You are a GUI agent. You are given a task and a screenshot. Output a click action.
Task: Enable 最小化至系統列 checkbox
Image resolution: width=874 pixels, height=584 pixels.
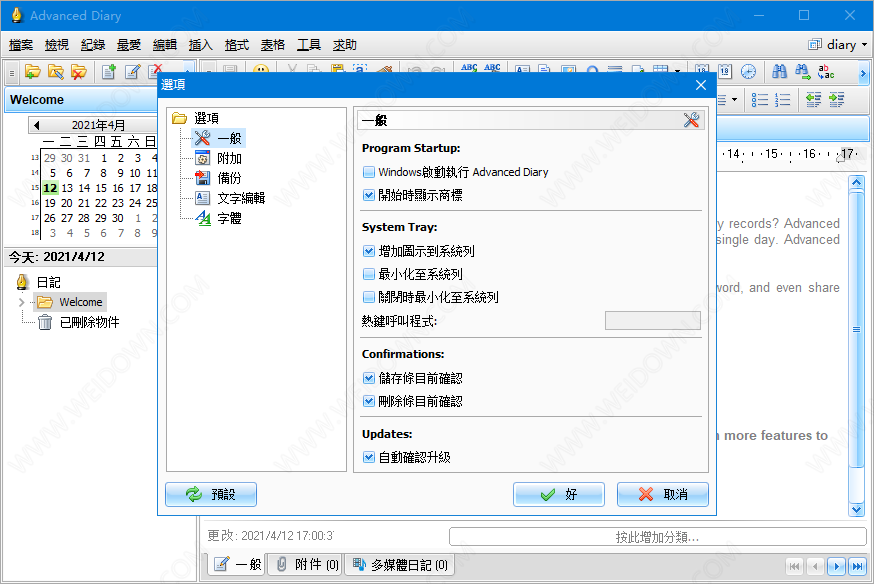pos(368,274)
